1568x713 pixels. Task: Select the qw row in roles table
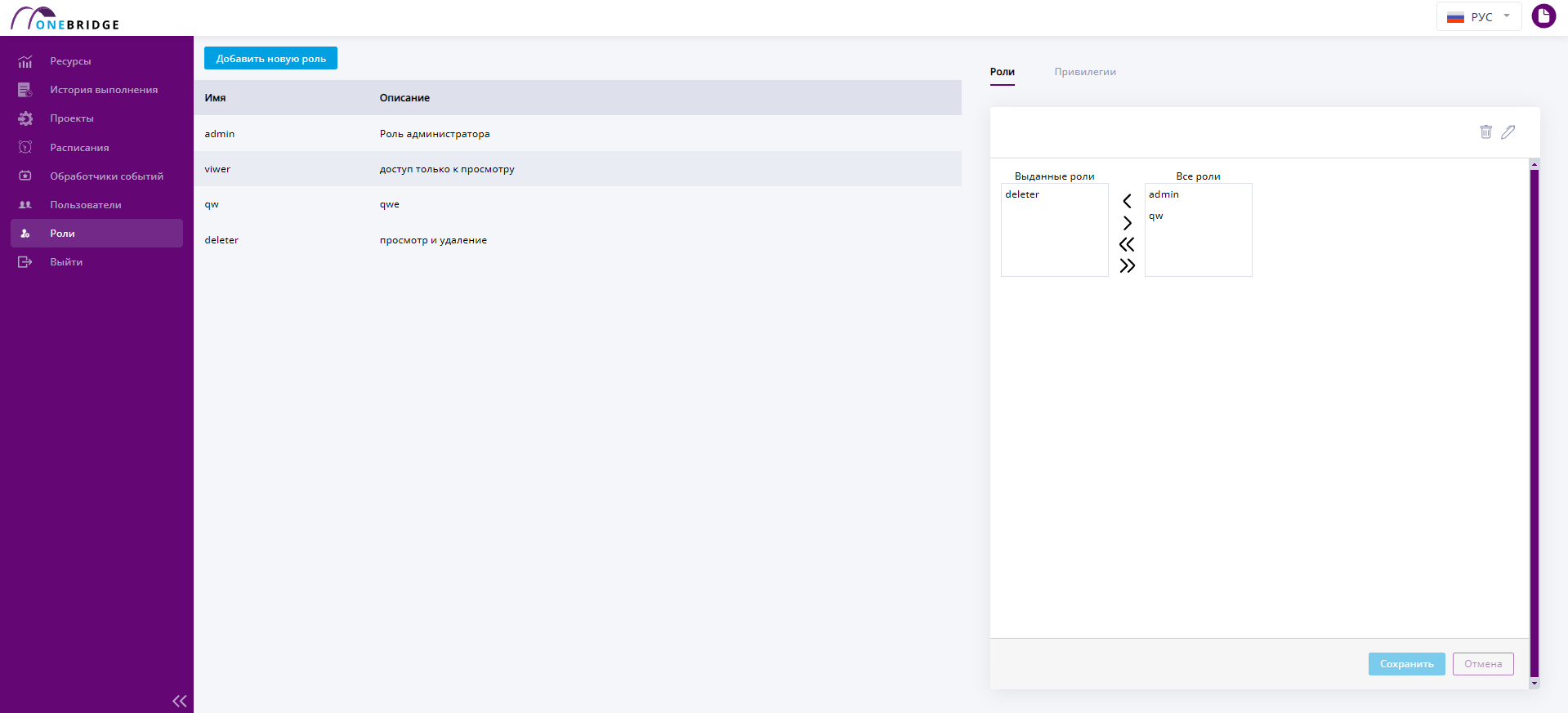[x=578, y=204]
